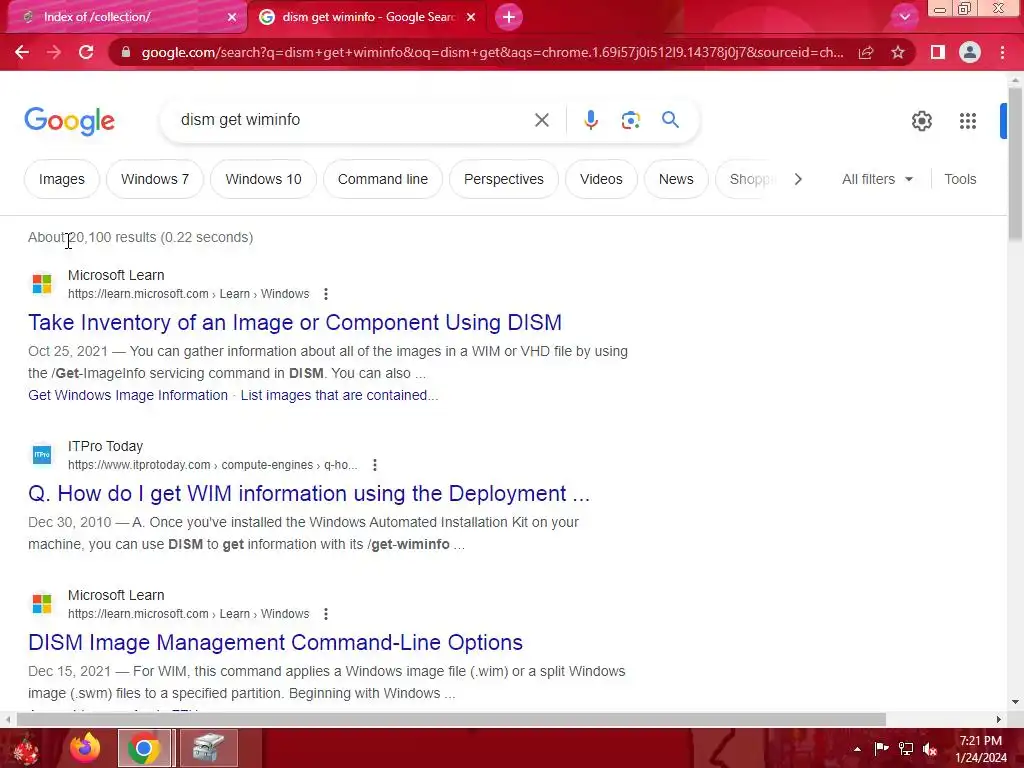
Task: Open 'Take Inventory of an Image' result
Action: pos(295,323)
